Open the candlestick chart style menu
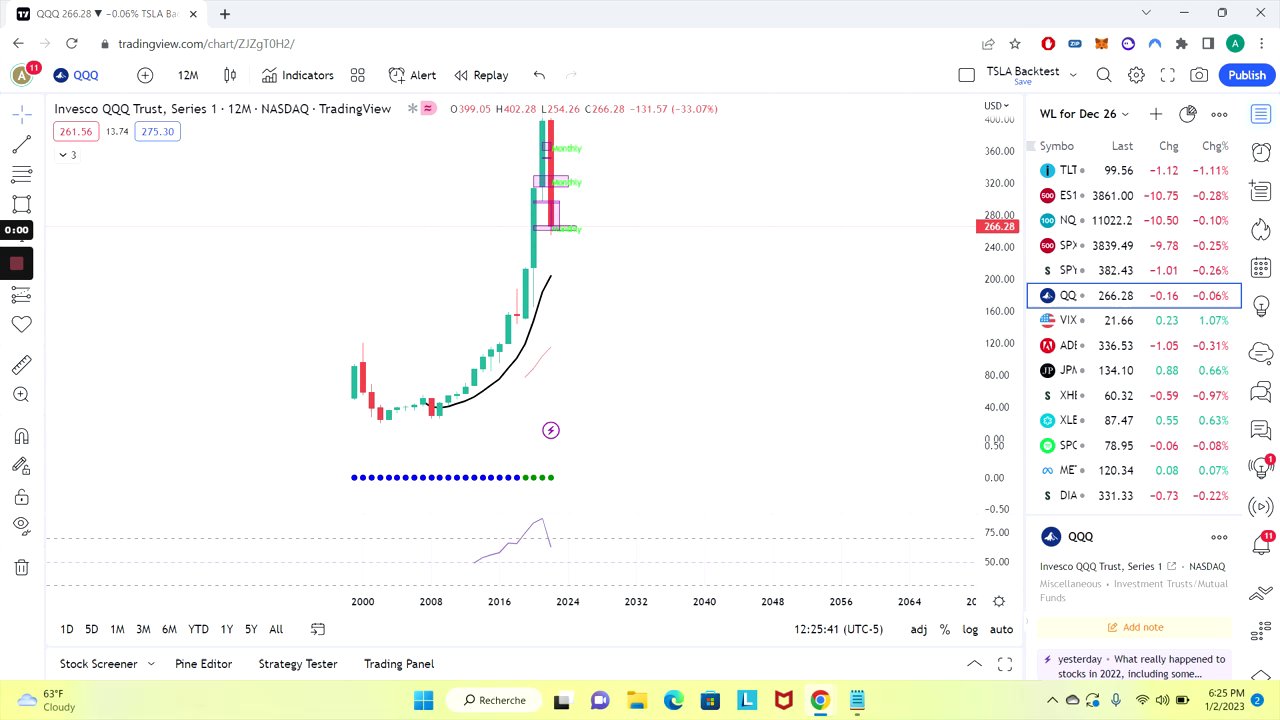The width and height of the screenshot is (1280, 720). pyautogui.click(x=230, y=75)
